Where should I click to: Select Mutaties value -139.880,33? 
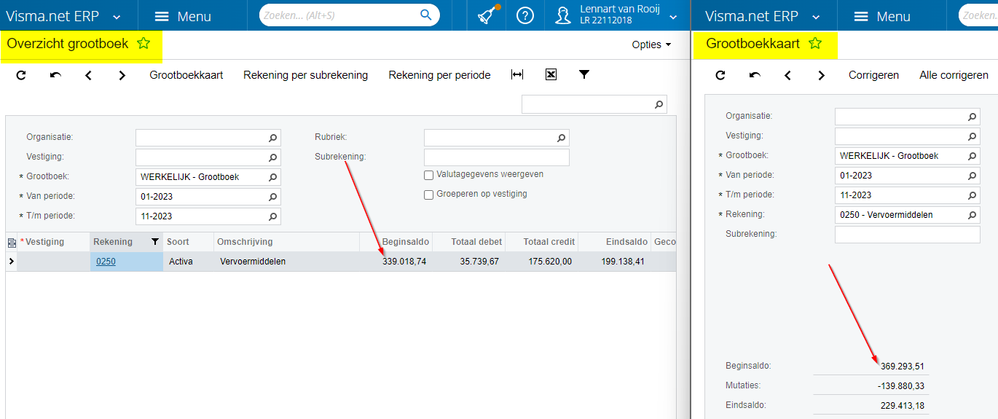coord(901,385)
